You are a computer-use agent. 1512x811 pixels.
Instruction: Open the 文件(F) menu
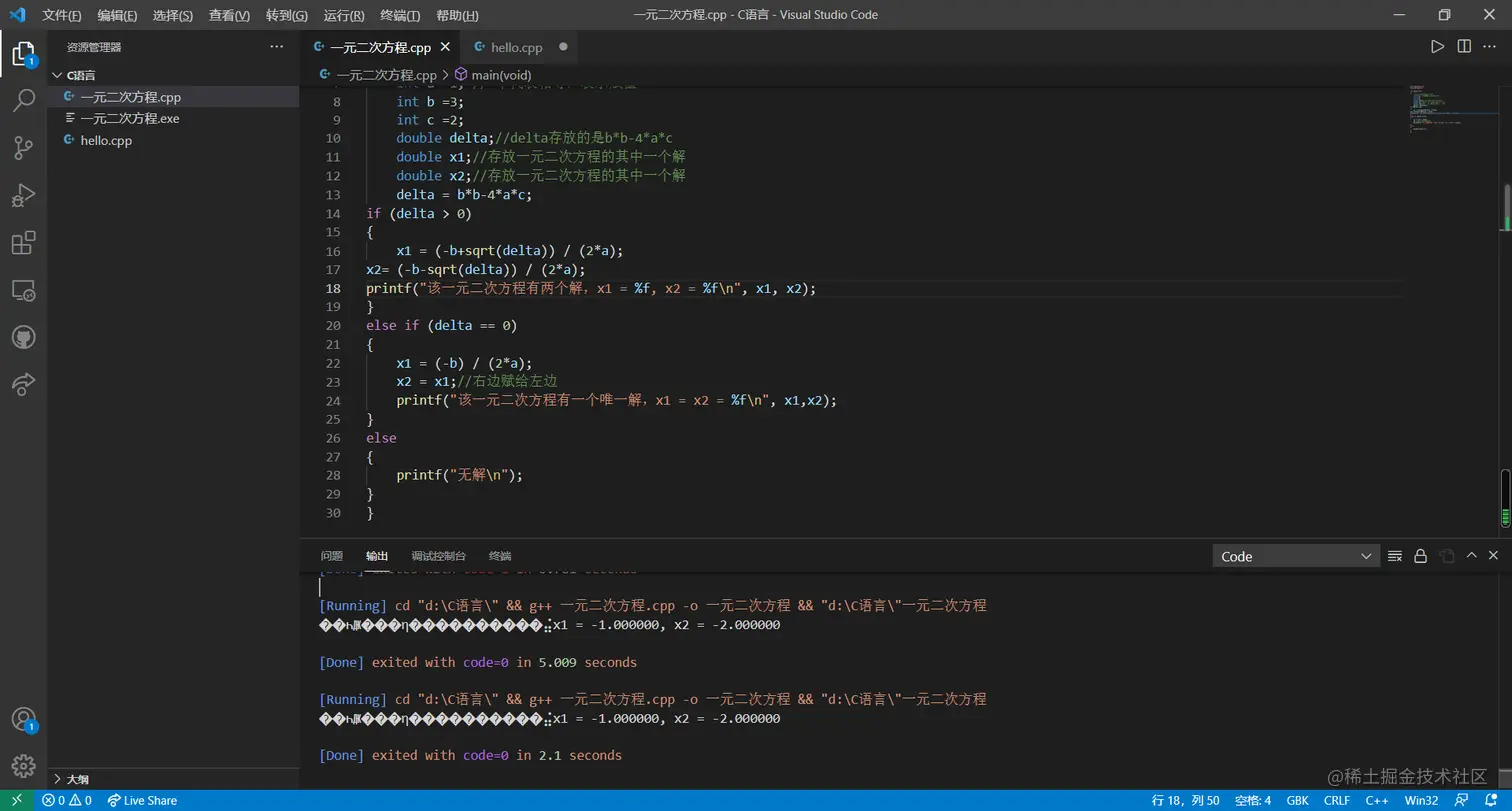(x=62, y=16)
